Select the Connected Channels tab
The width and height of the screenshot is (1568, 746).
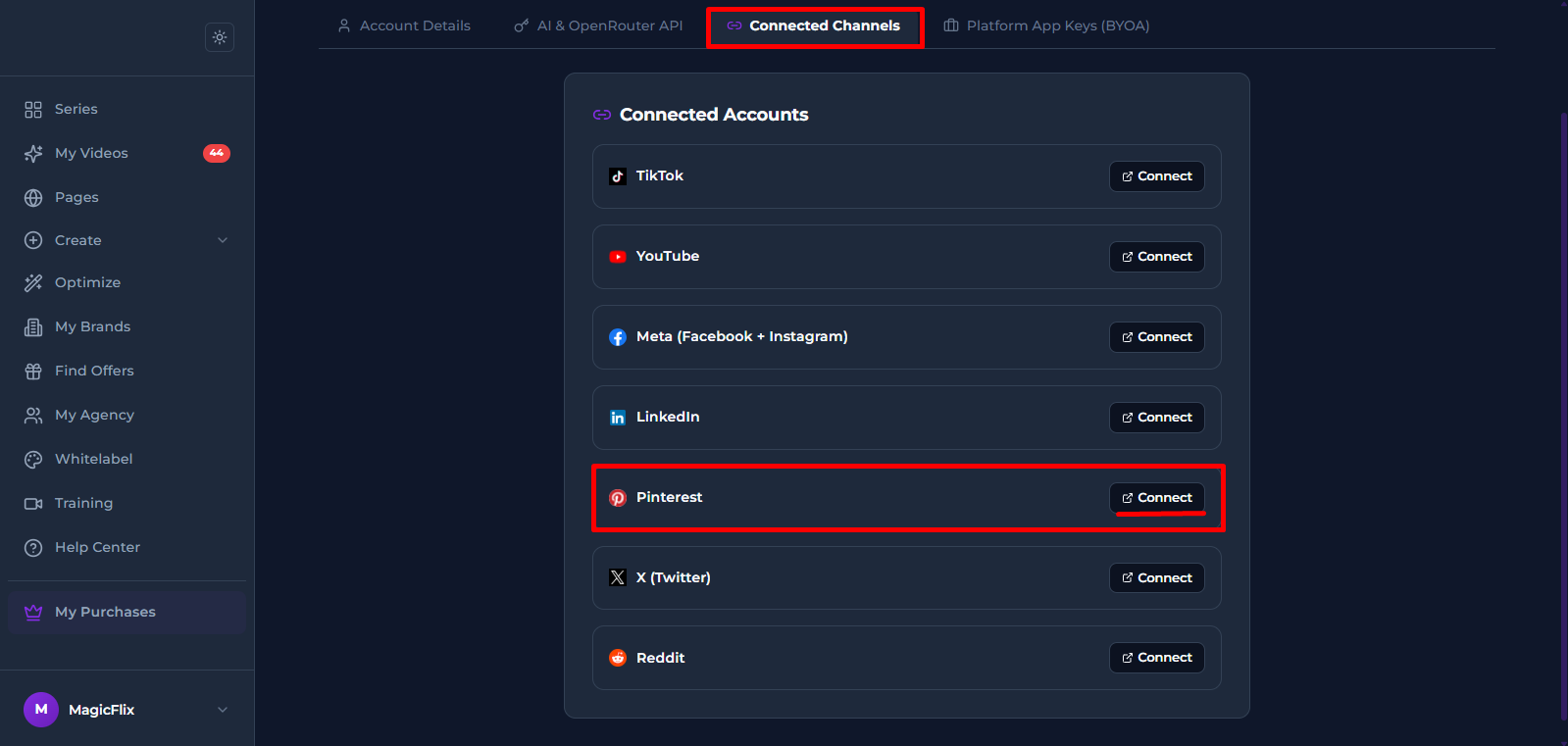814,25
